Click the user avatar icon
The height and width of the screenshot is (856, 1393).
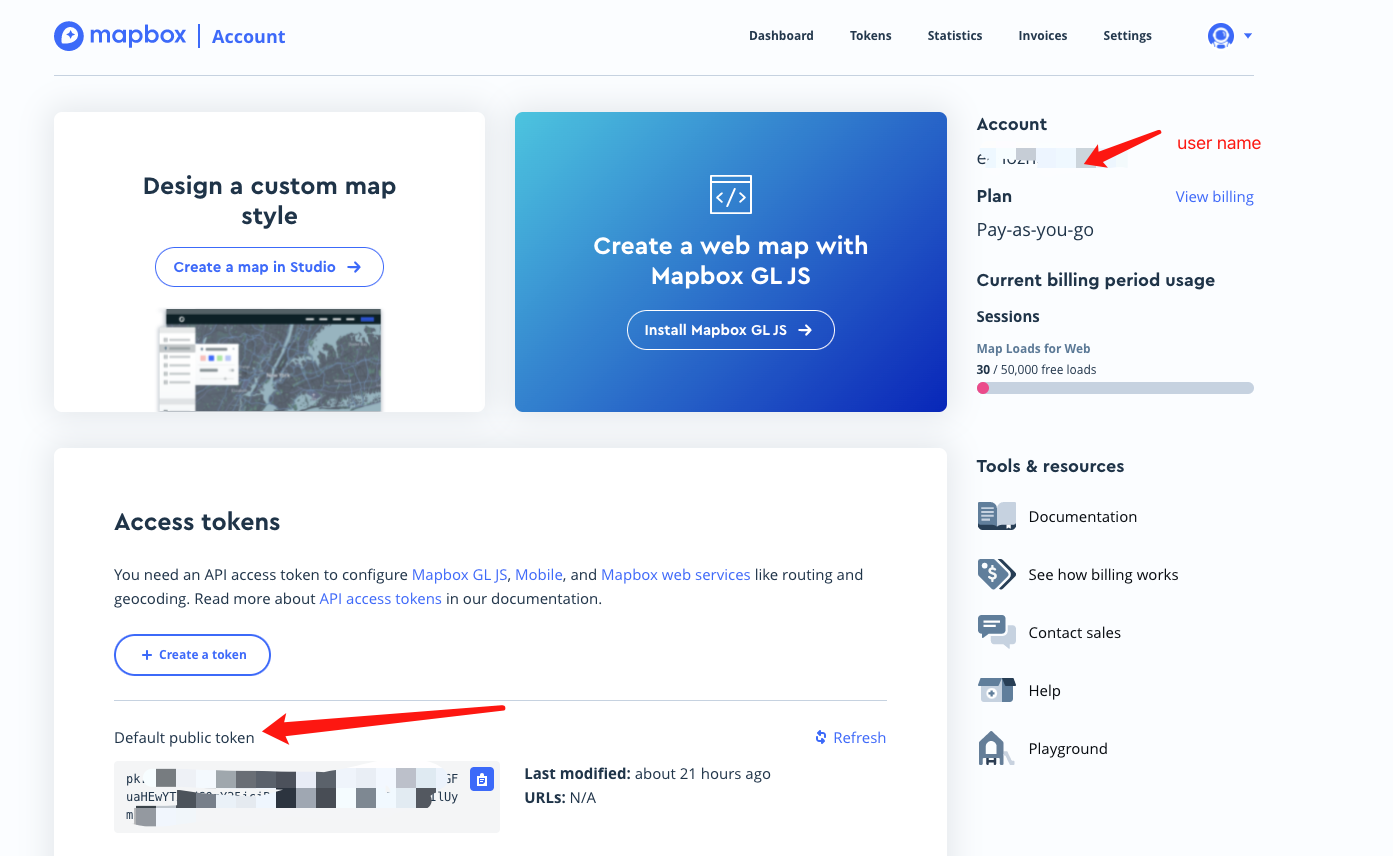[1220, 35]
